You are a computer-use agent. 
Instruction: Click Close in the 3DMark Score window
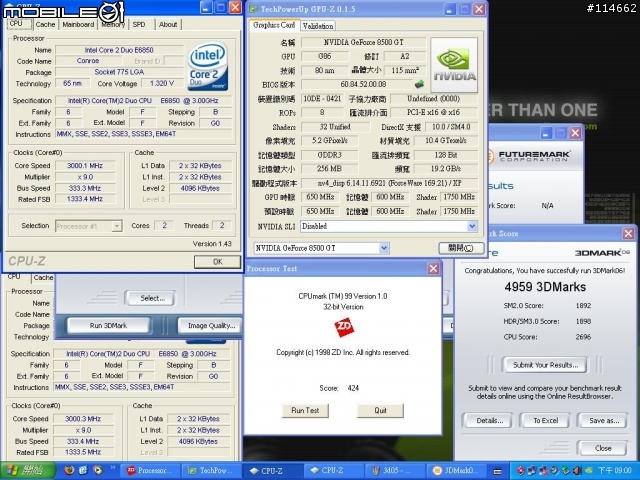tap(602, 448)
